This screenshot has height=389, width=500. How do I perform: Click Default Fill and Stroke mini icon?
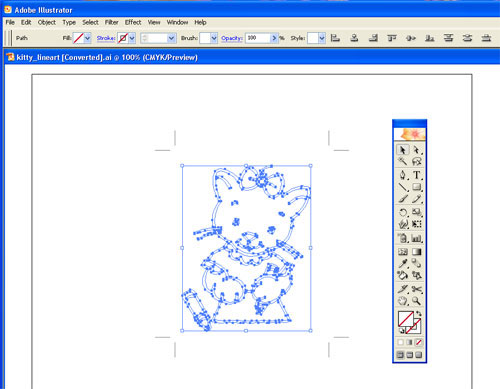(402, 330)
